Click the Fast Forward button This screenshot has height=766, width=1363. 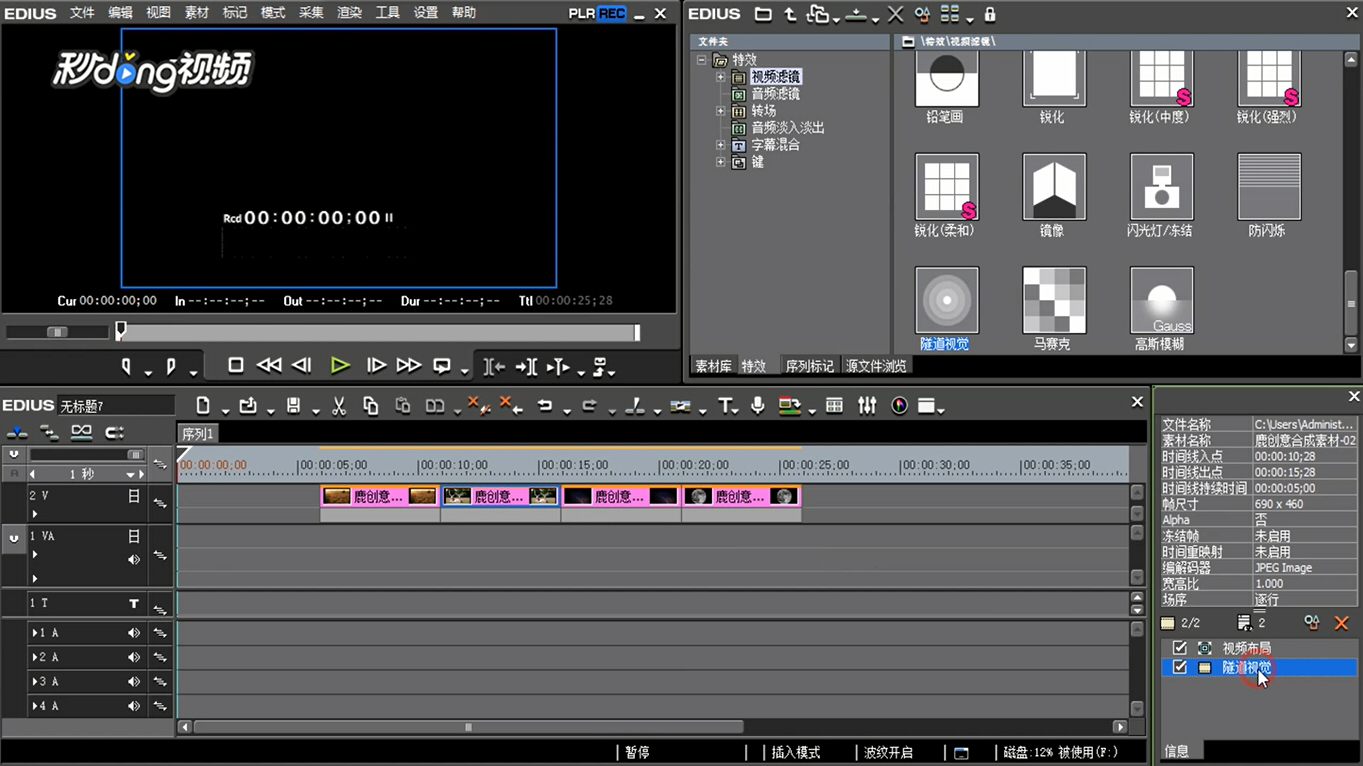408,366
